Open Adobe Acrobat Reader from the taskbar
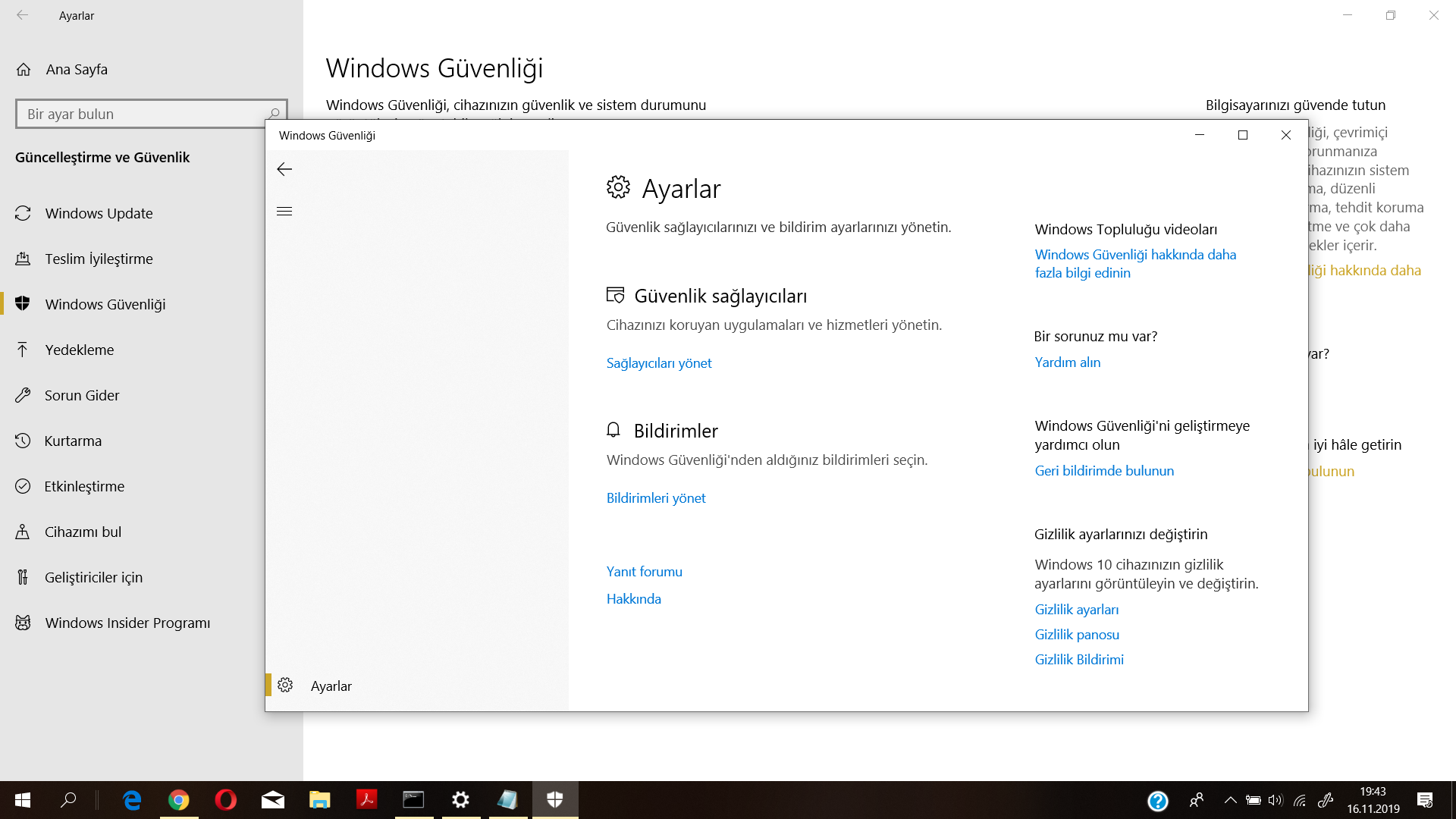 [x=367, y=800]
